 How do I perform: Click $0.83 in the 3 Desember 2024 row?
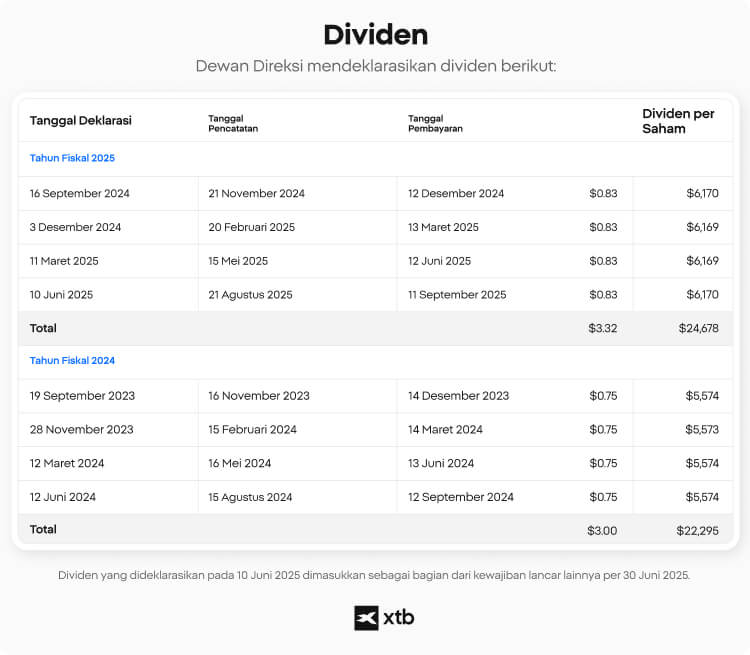coord(603,227)
